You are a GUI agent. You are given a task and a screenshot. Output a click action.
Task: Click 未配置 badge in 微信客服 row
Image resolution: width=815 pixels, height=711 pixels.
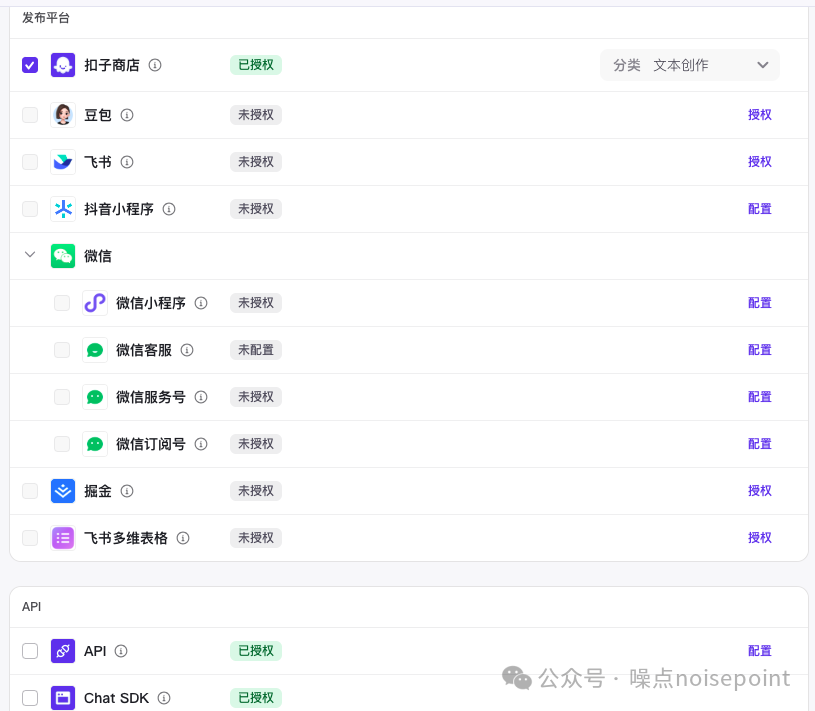[x=256, y=350]
